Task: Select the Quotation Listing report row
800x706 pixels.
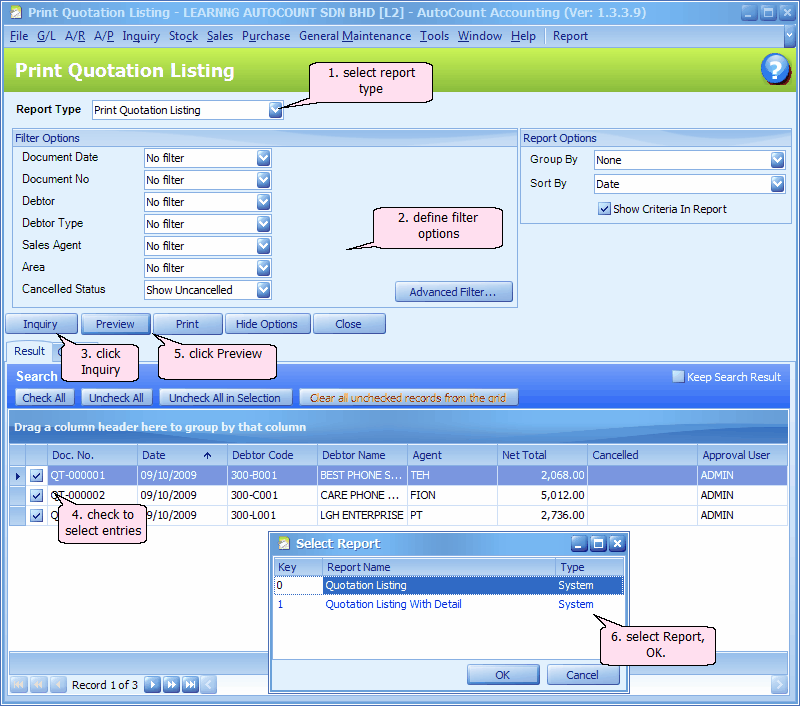Action: 448,586
